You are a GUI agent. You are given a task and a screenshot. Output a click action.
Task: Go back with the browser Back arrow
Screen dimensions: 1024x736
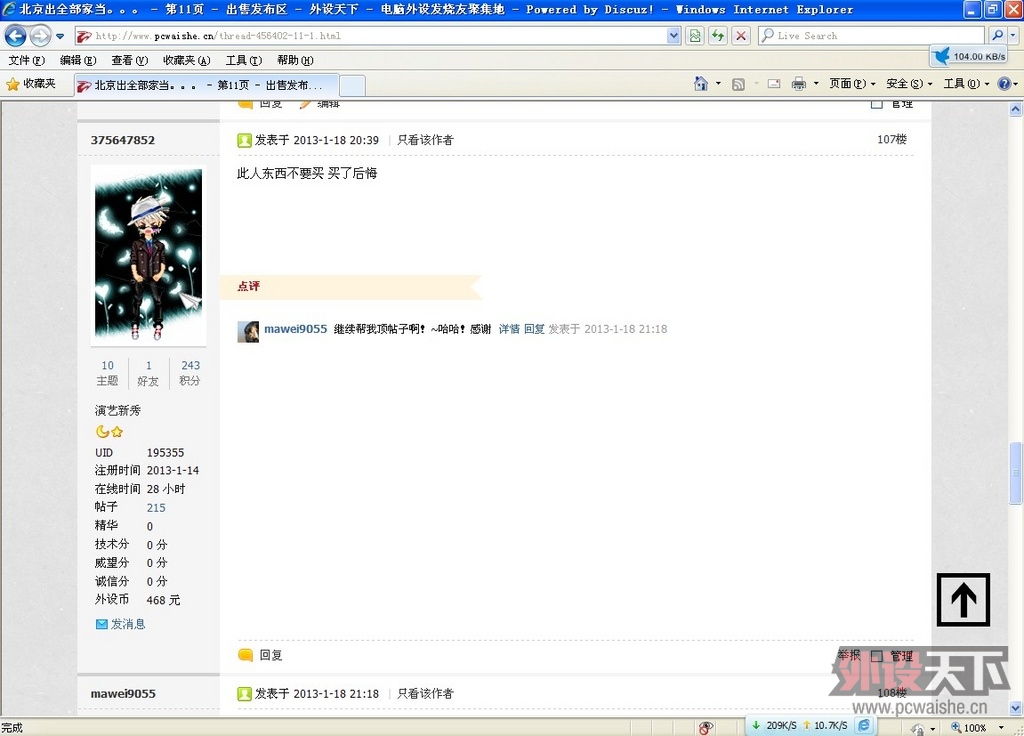point(16,35)
